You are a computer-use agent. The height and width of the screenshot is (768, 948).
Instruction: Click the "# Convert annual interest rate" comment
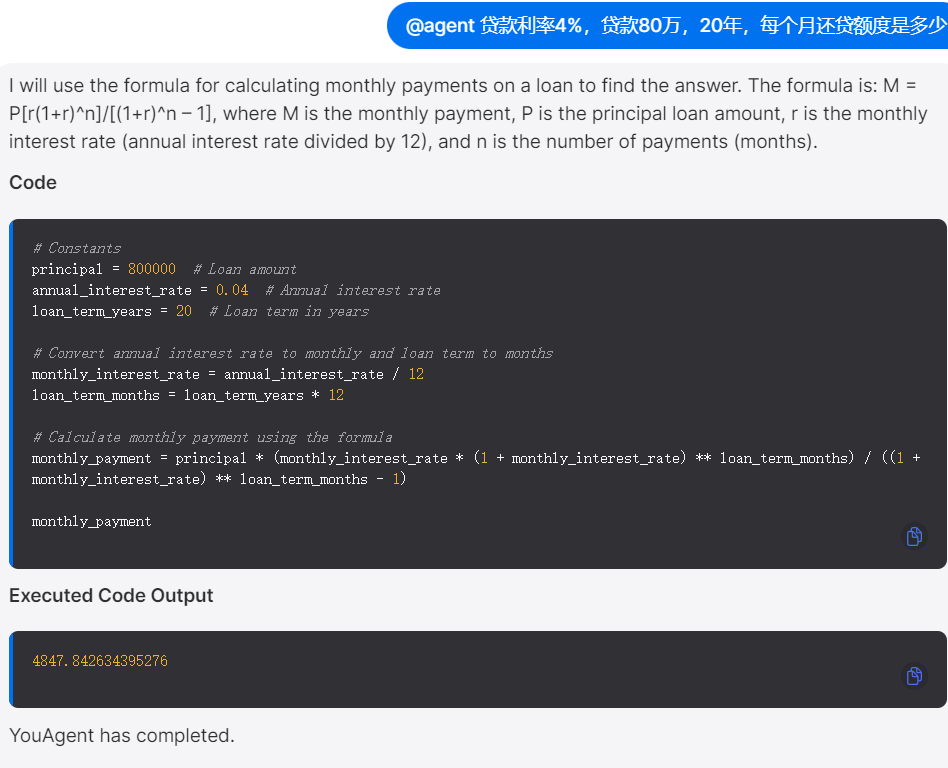[x=293, y=353]
